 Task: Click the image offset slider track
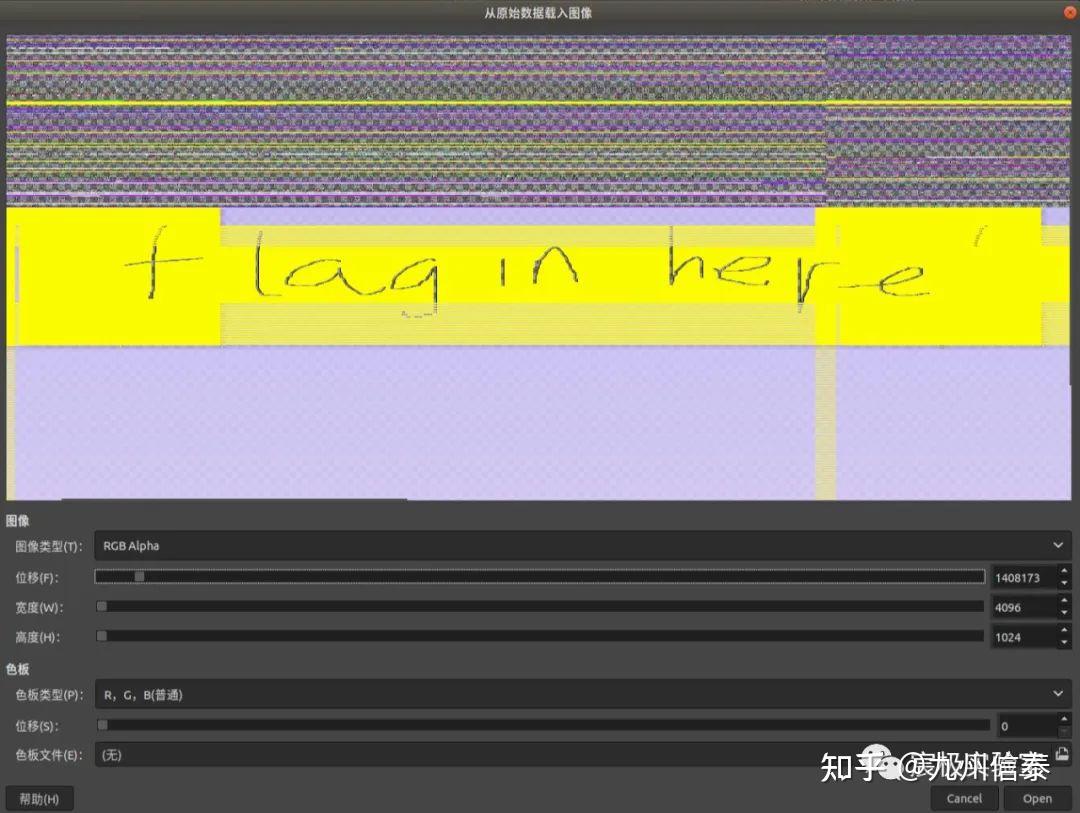pos(540,576)
